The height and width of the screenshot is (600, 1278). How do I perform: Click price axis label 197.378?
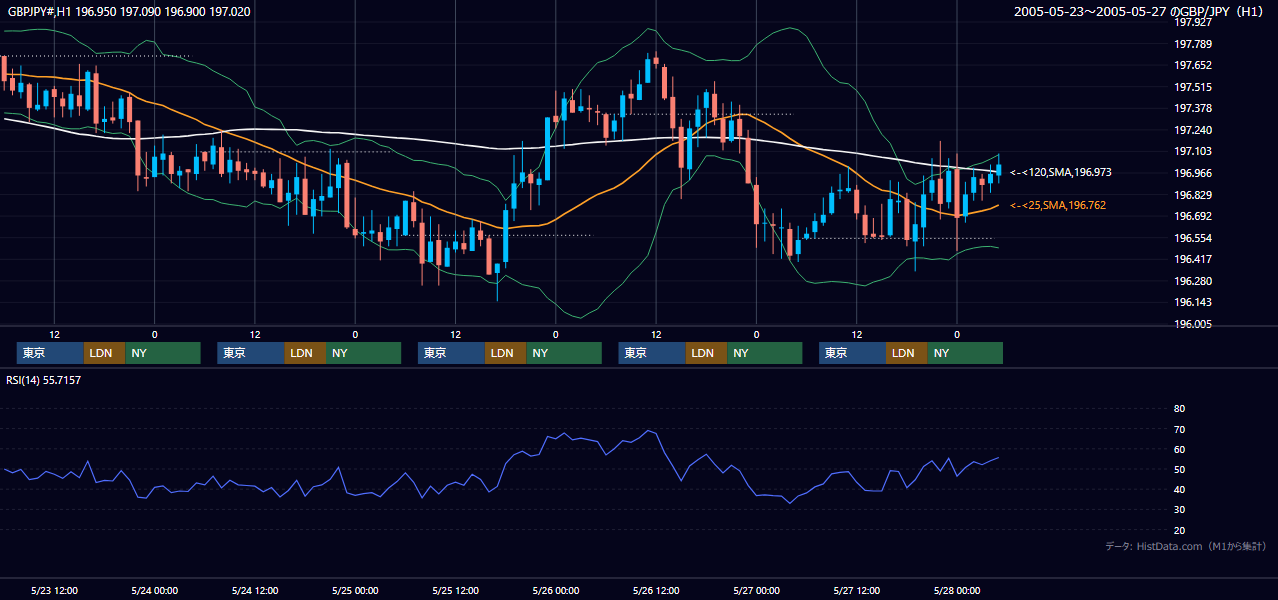coord(1192,108)
